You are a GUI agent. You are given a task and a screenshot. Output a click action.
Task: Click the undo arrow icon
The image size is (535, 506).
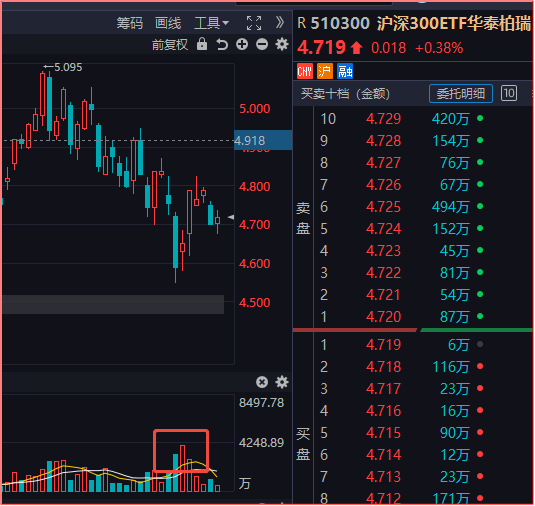coord(222,45)
